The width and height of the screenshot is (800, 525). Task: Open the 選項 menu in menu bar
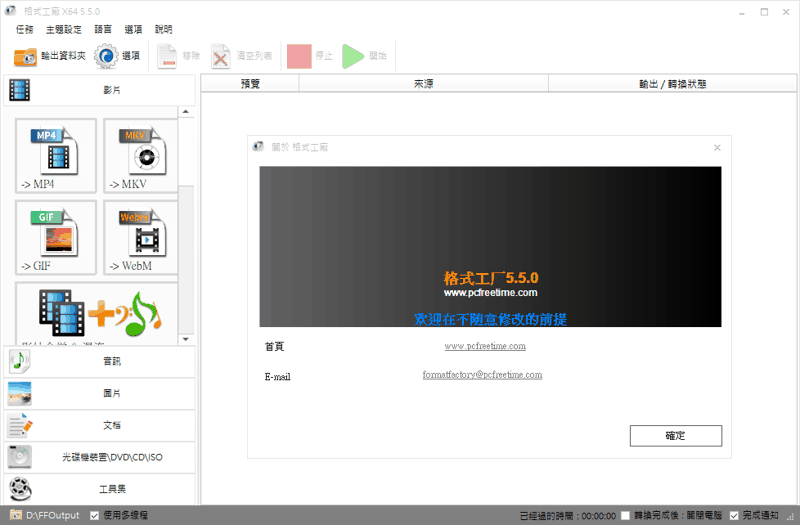point(133,30)
